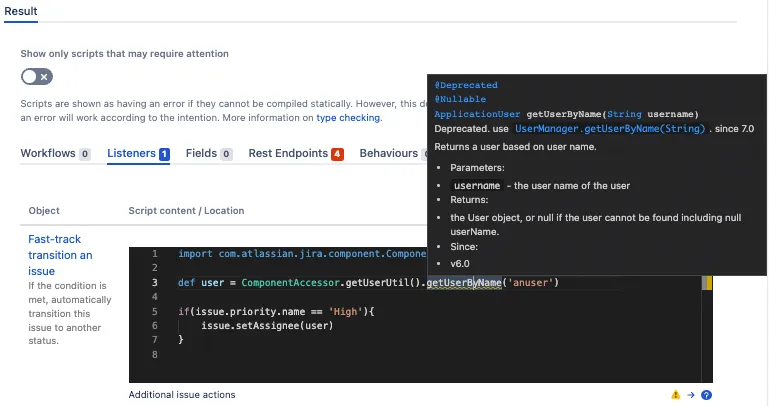Click the yellow warning icon below editor

(675, 395)
